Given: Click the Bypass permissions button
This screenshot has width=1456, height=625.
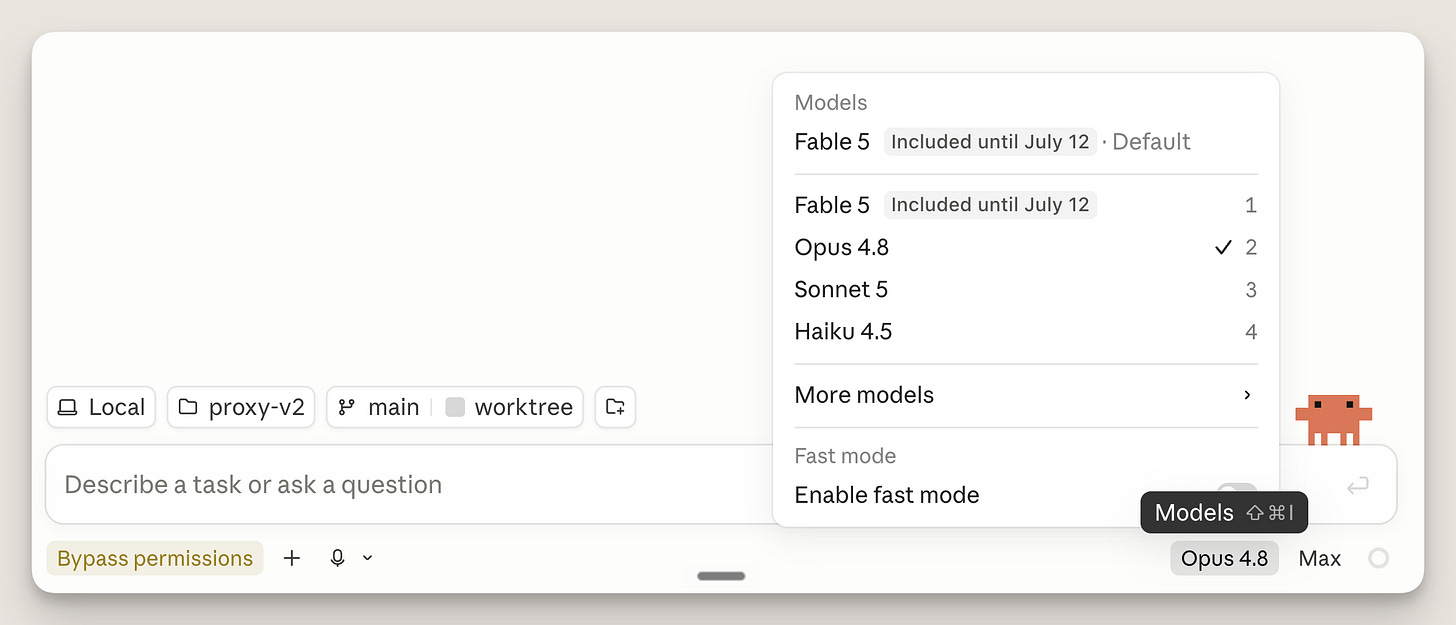Looking at the screenshot, I should pos(155,558).
